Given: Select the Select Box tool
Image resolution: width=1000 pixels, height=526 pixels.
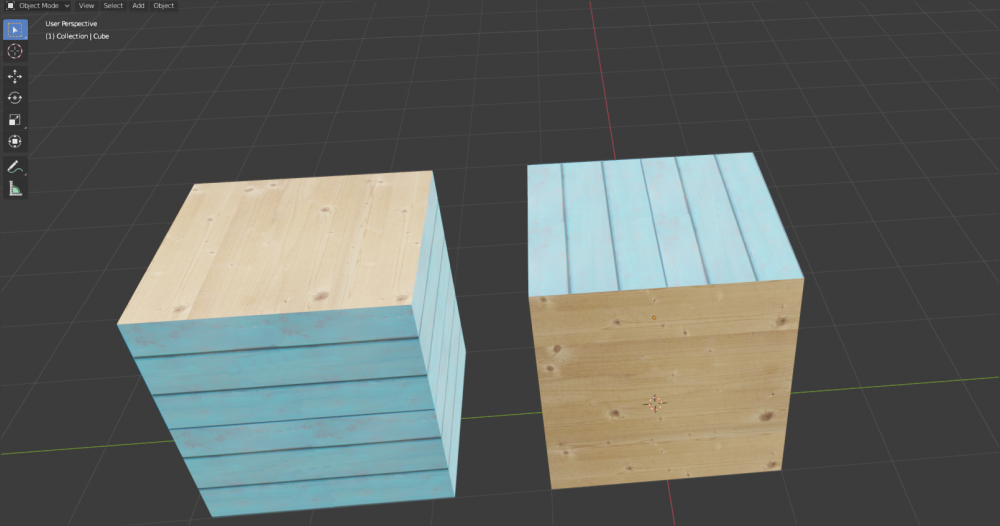Looking at the screenshot, I should click(15, 29).
